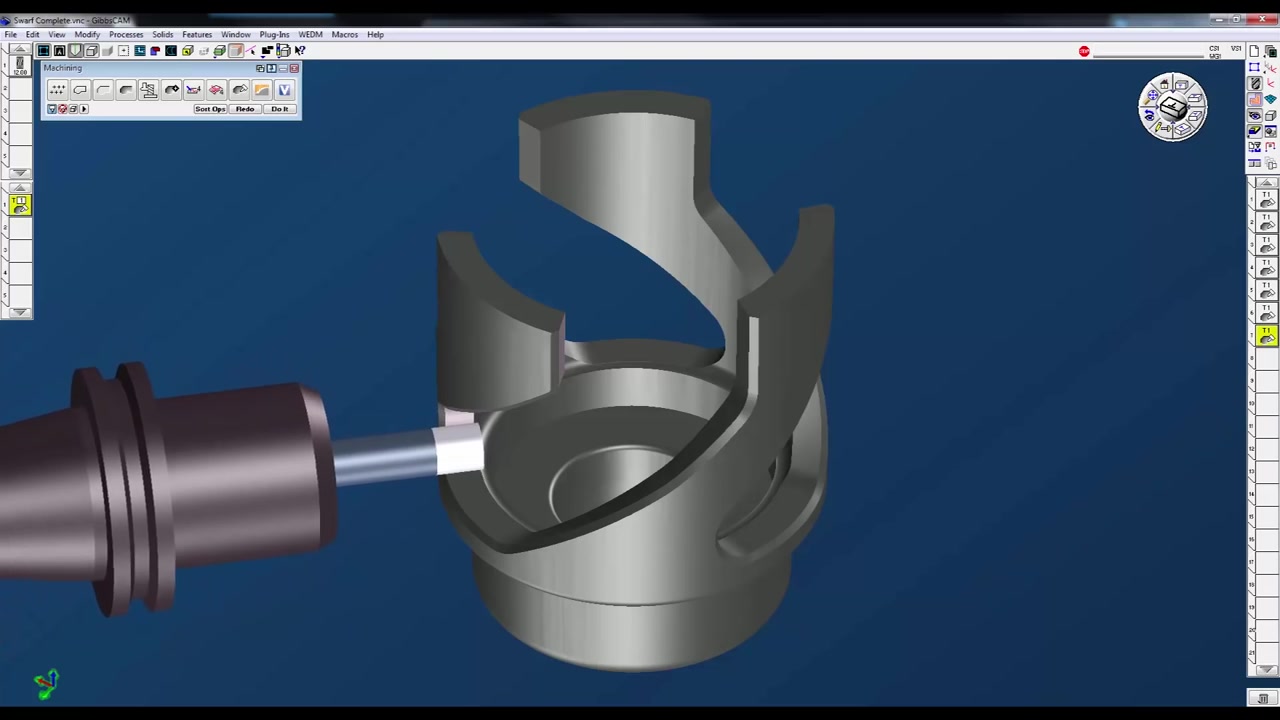Select the 12.00 tool tile in tool list
This screenshot has width=1280, height=720.
click(x=19, y=68)
